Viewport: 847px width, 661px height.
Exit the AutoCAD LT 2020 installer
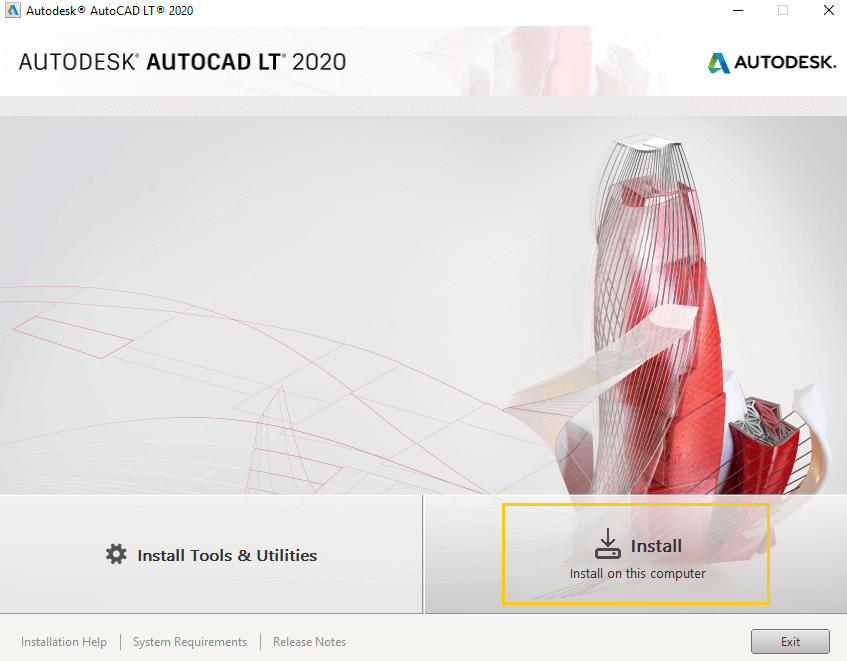[x=790, y=641]
